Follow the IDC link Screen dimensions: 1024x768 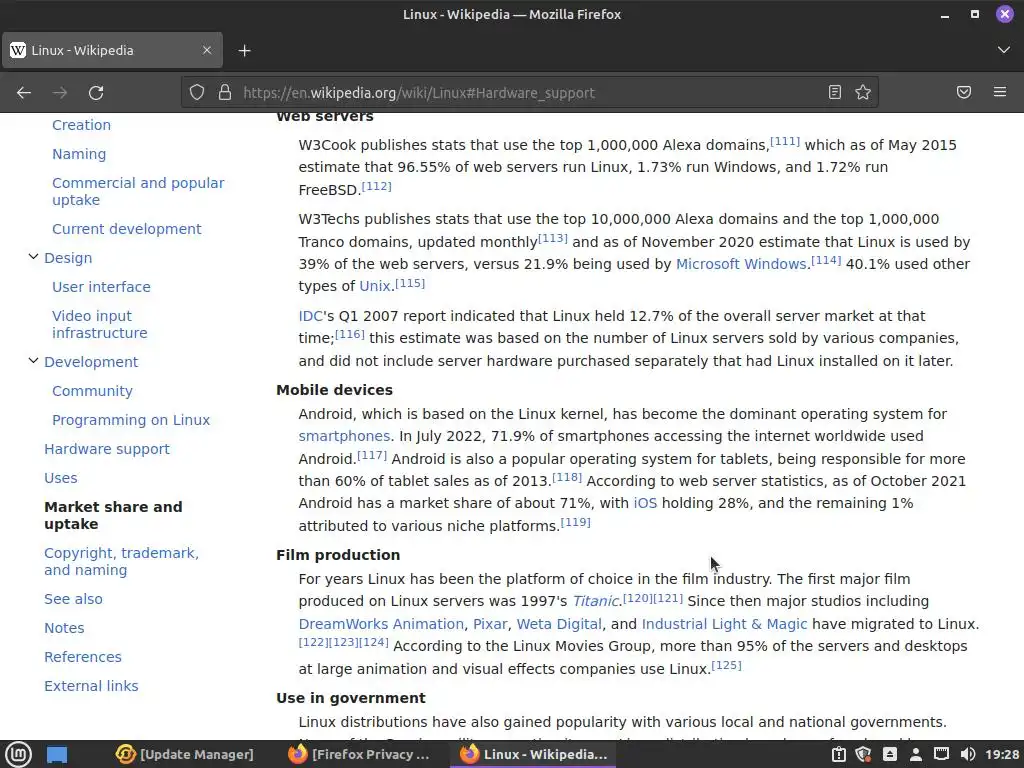310,316
